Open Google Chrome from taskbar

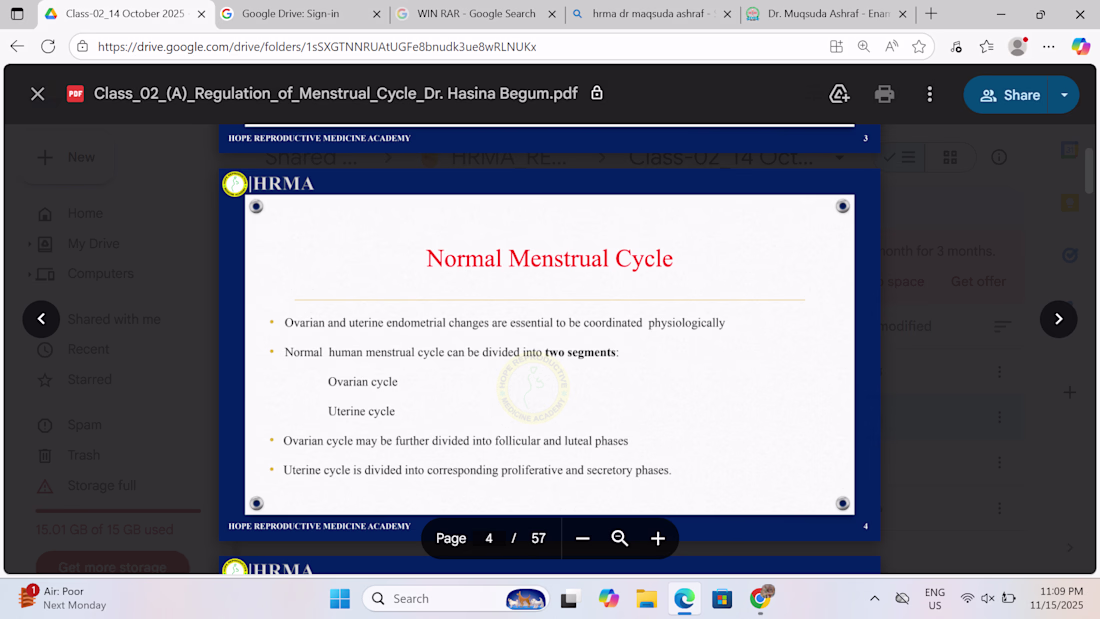pos(760,599)
